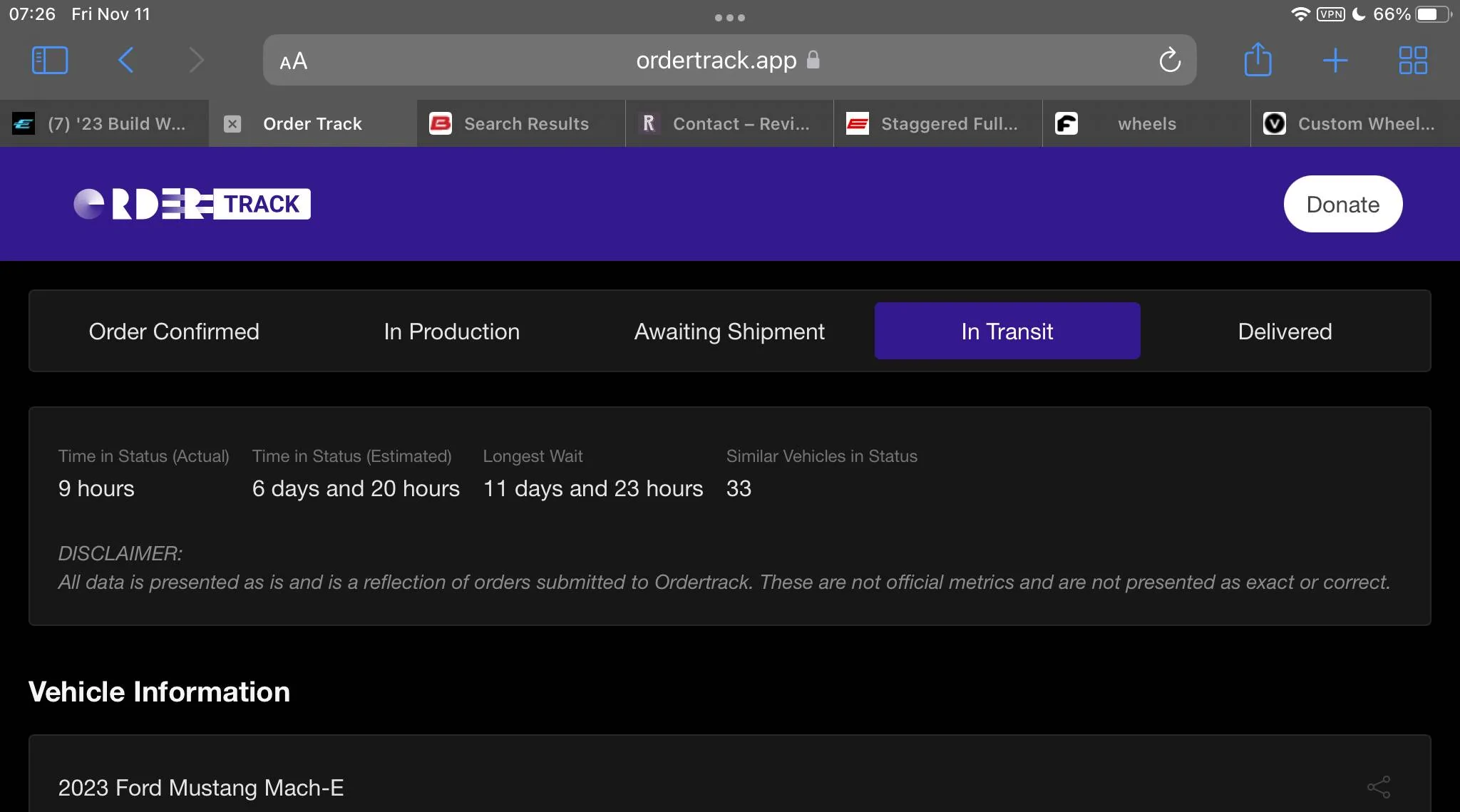
Task: Select the Awaiting Shipment status
Action: (729, 332)
